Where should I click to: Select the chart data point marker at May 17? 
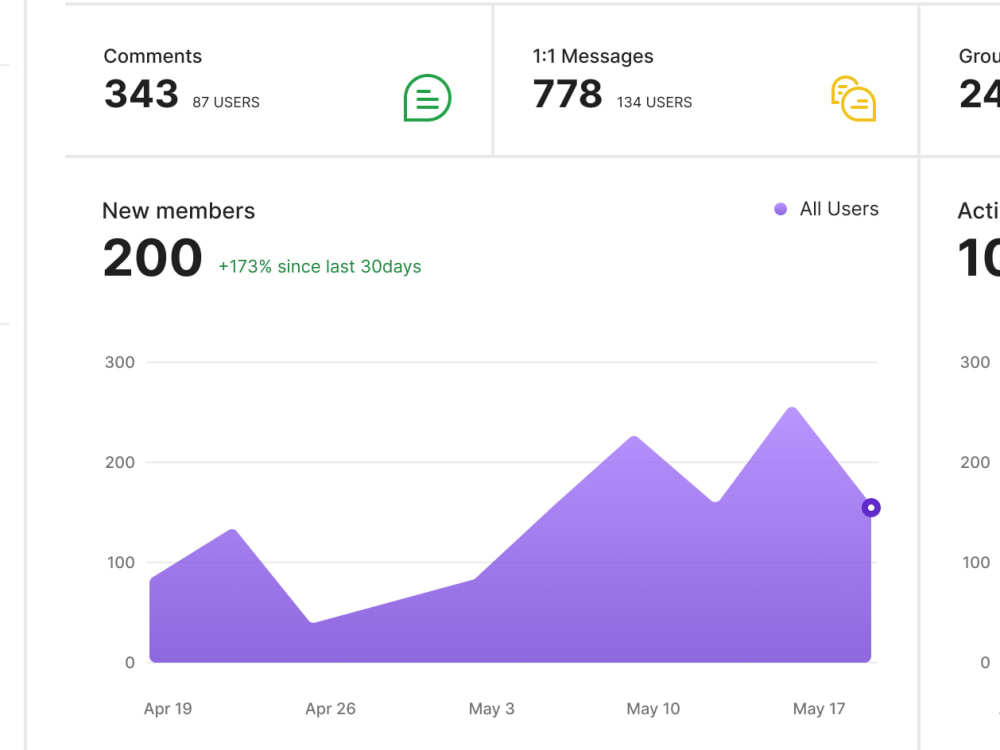(871, 508)
